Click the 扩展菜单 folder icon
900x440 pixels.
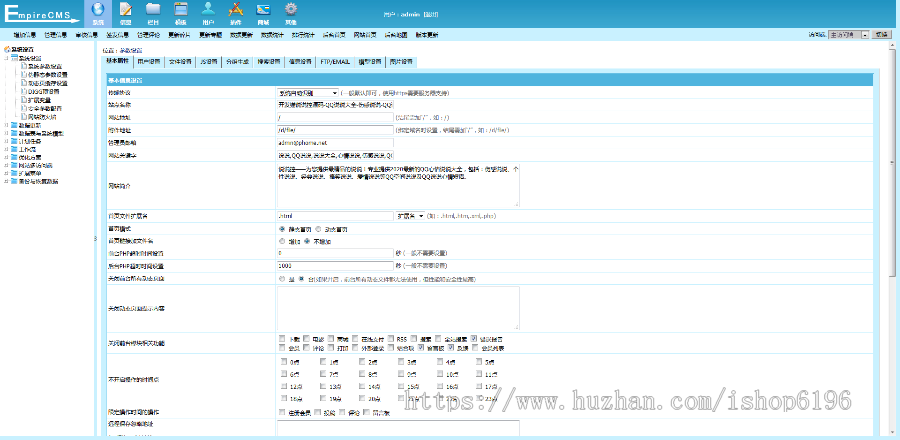click(x=14, y=173)
